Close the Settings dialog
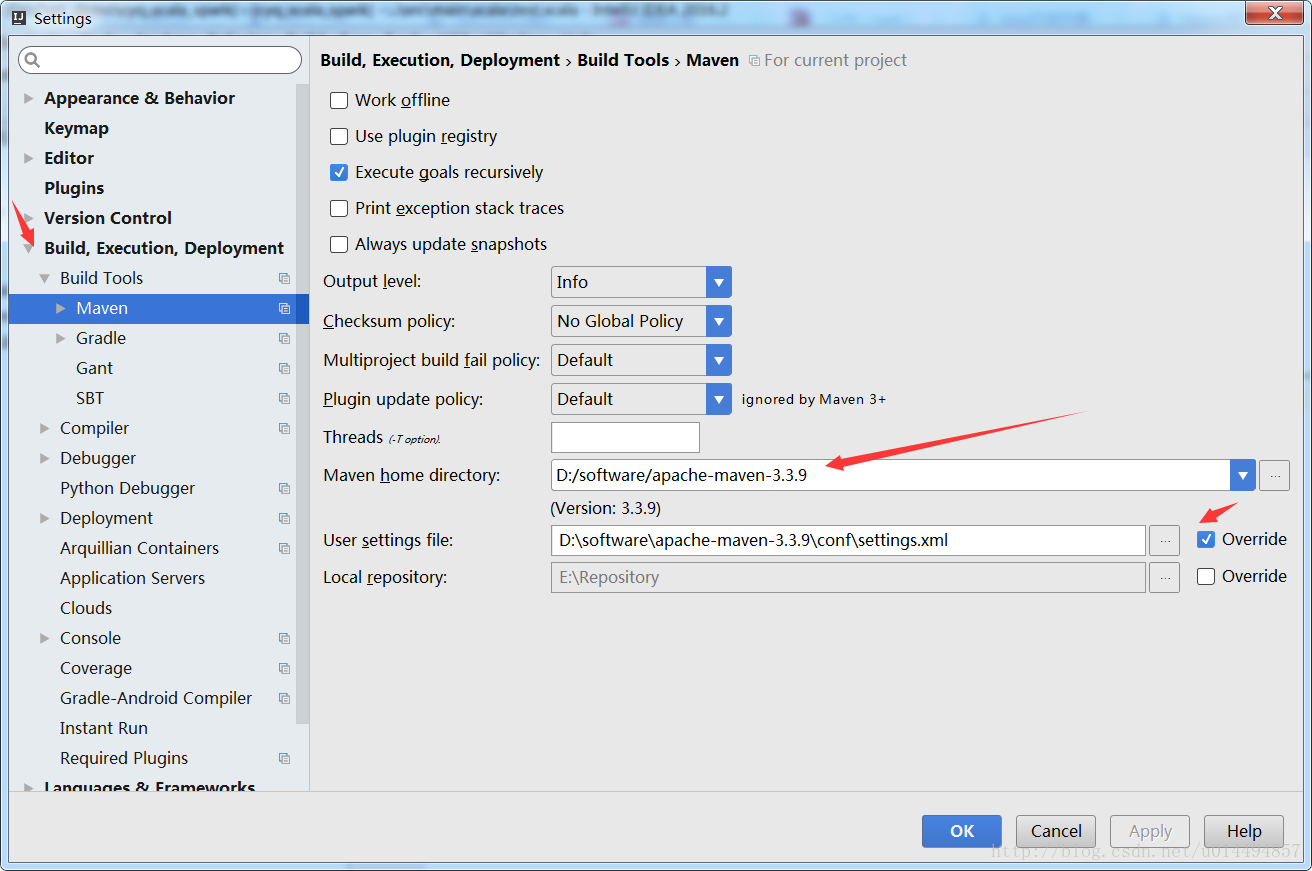This screenshot has height=871, width=1312. tap(1276, 12)
